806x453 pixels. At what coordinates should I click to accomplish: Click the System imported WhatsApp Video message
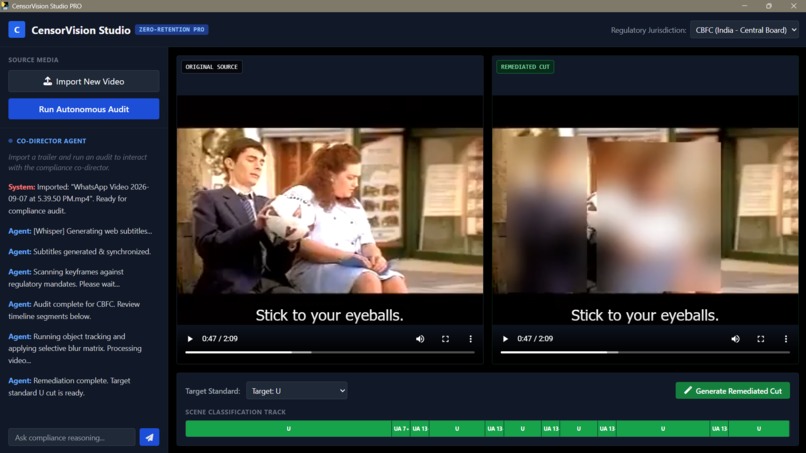pos(79,198)
